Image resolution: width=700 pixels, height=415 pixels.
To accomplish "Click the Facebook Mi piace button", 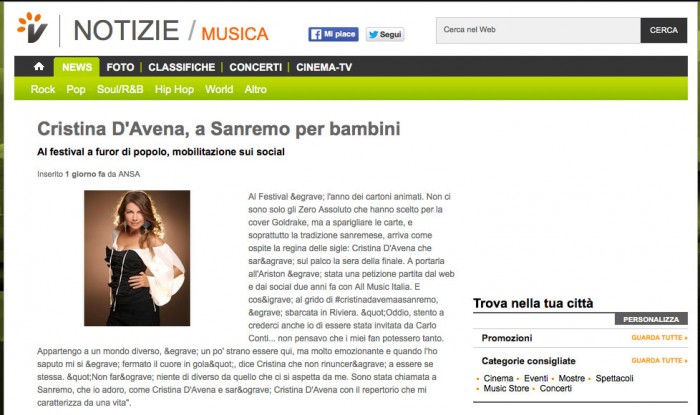I will pyautogui.click(x=333, y=34).
